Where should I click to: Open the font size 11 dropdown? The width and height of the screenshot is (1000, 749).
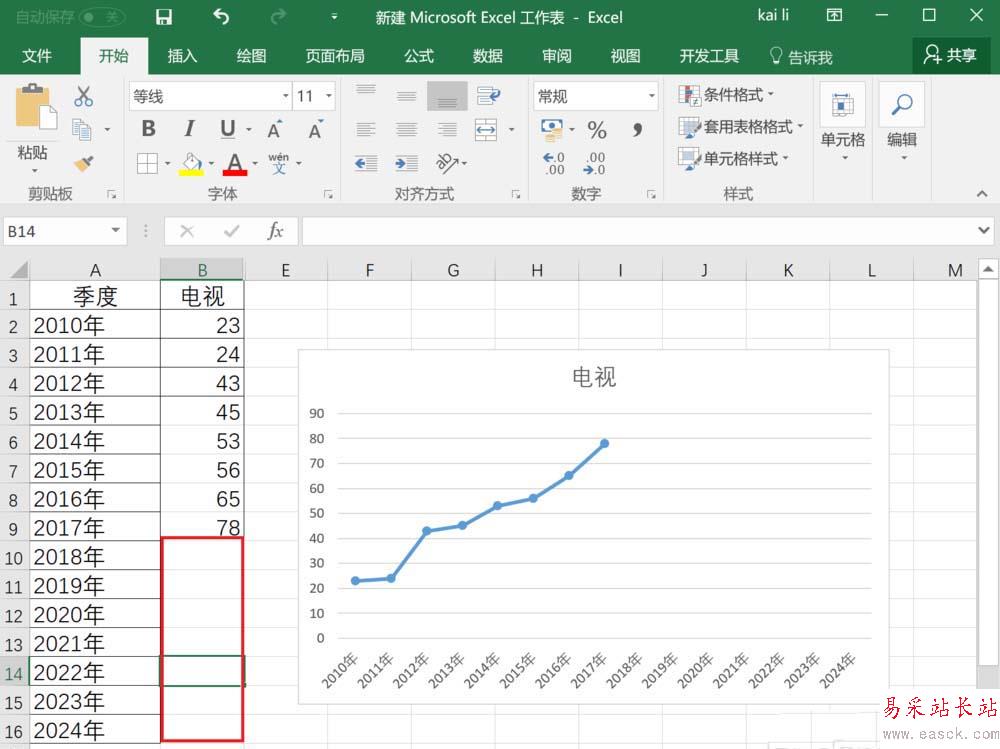tap(328, 96)
